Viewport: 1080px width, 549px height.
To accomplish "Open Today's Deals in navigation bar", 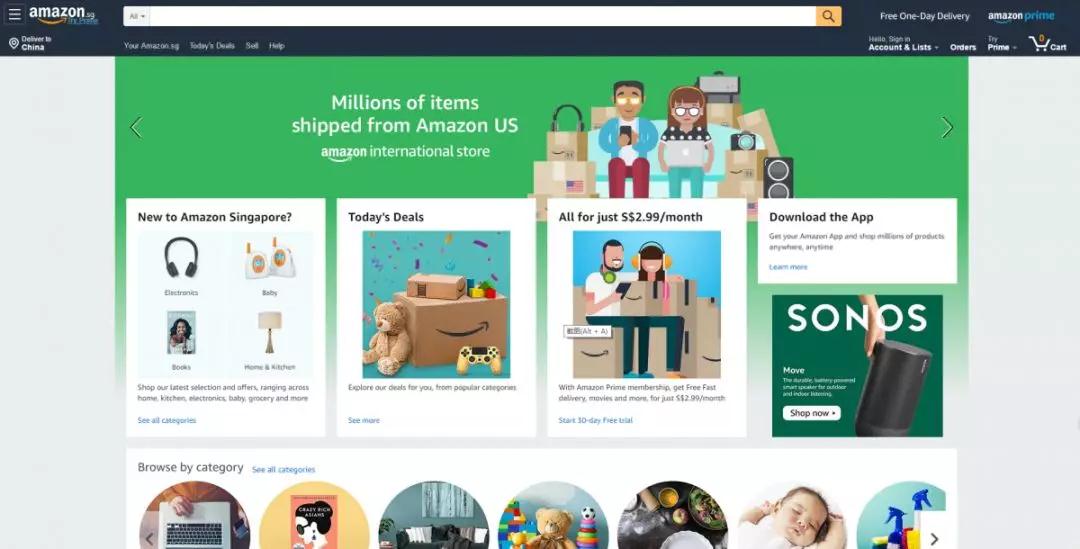I will (212, 45).
